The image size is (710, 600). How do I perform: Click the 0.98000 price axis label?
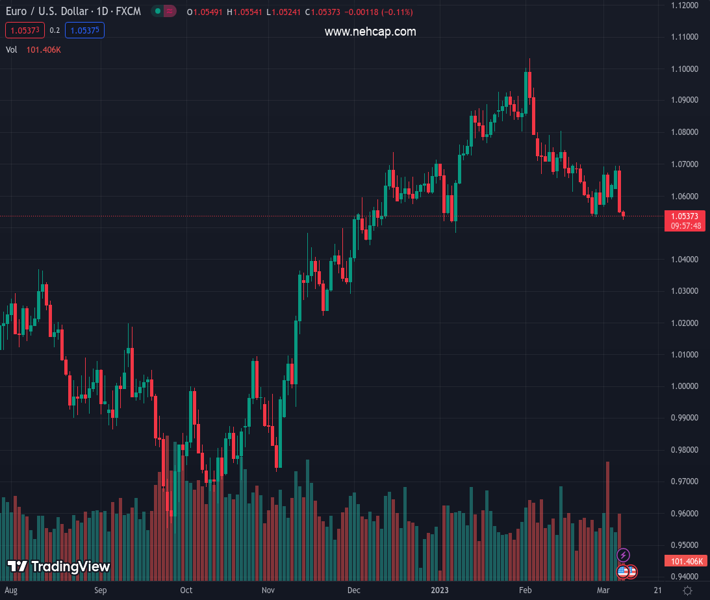684,450
